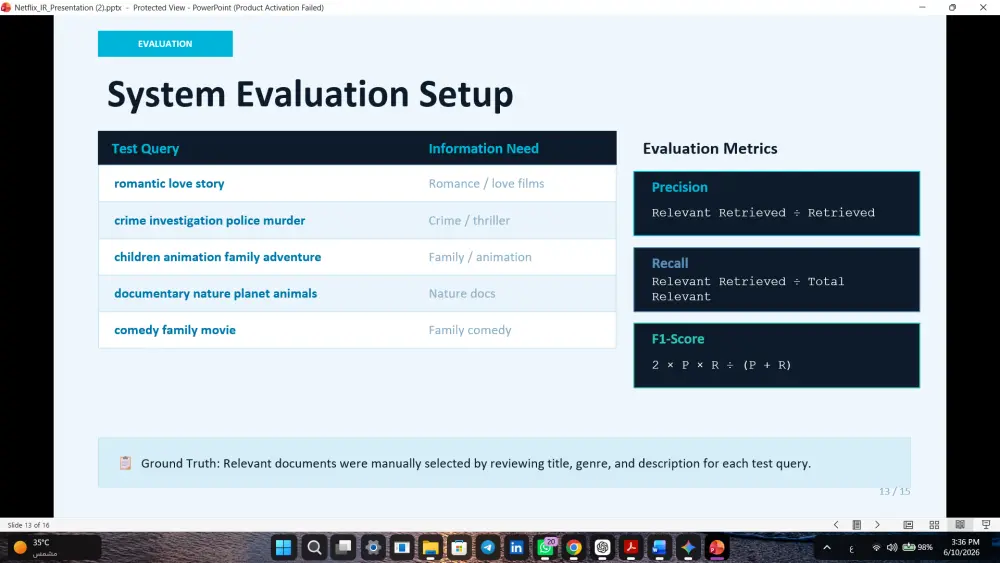Click the 'Family comedy' cell
This screenshot has height=563, width=1000.
click(x=469, y=330)
